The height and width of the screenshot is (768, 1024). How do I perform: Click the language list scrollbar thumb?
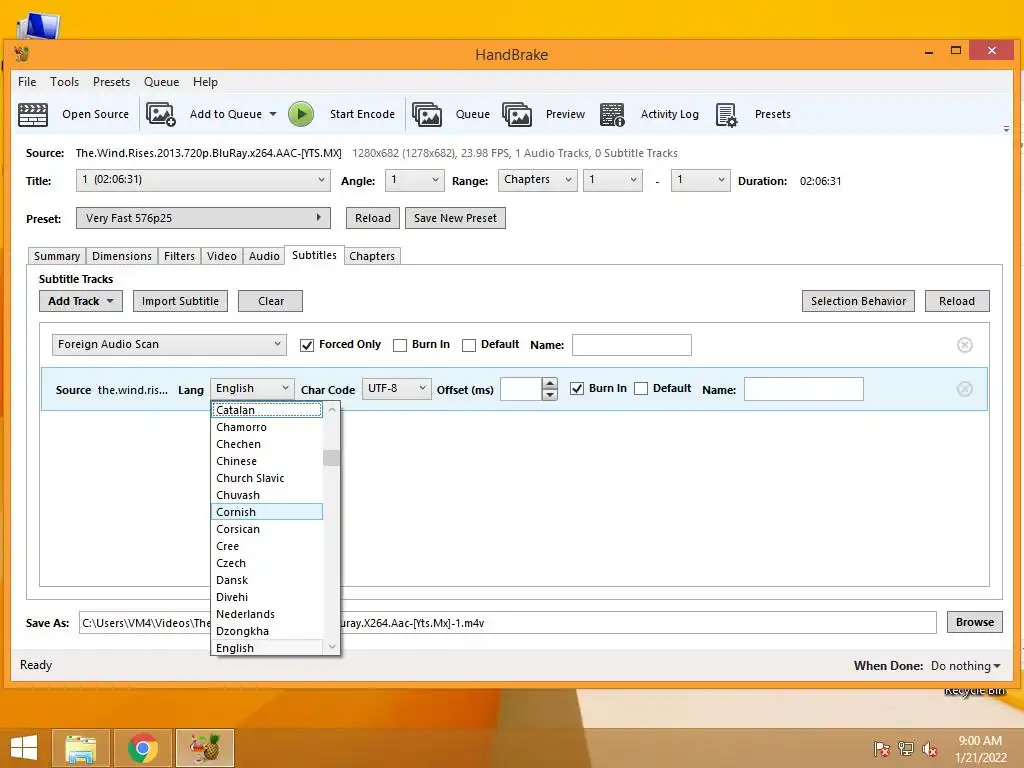point(332,458)
